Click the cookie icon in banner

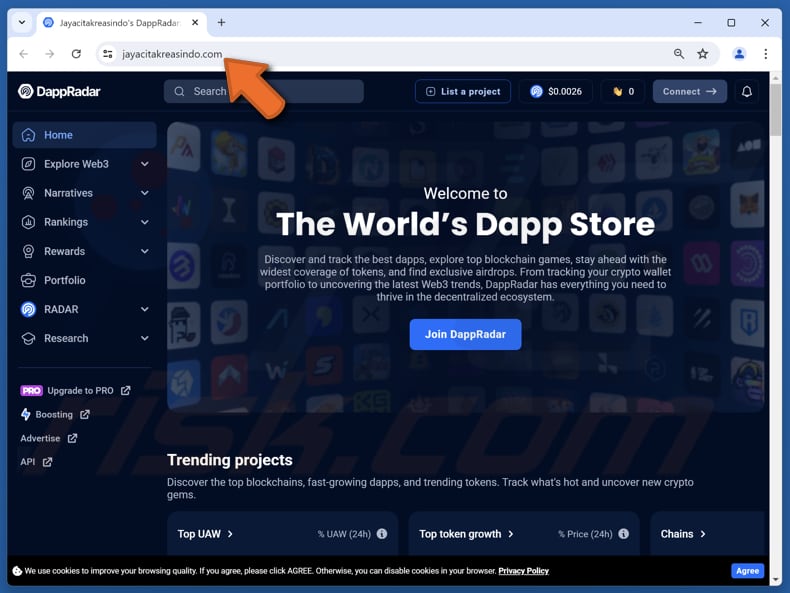17,571
